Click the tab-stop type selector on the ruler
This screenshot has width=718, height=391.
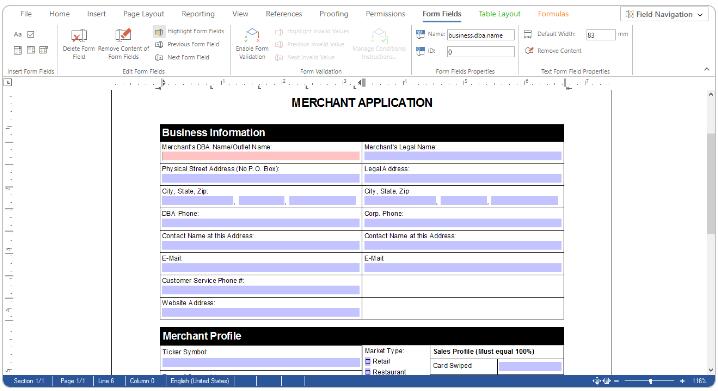tap(8, 82)
